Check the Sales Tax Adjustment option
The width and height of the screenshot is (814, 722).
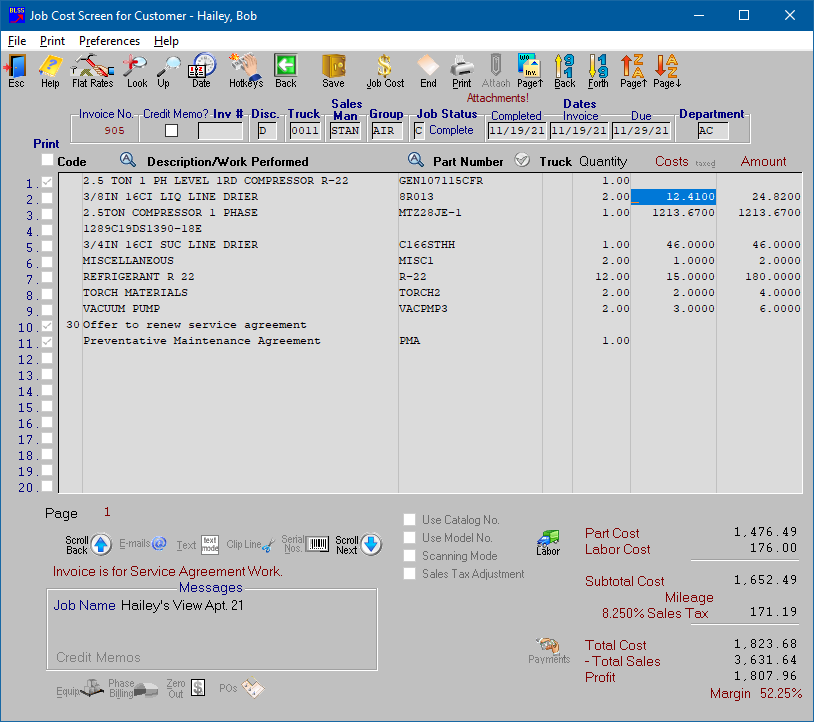click(x=410, y=573)
